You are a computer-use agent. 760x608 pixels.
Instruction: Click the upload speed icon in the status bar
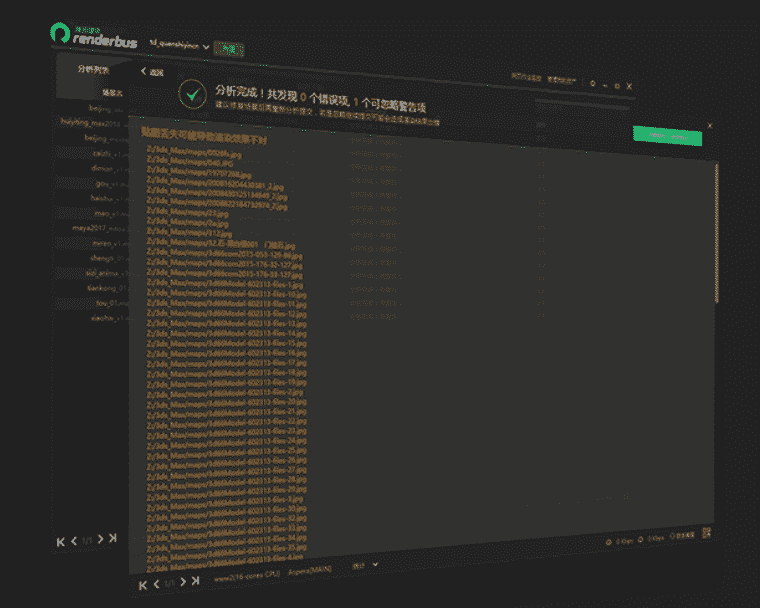click(x=609, y=542)
